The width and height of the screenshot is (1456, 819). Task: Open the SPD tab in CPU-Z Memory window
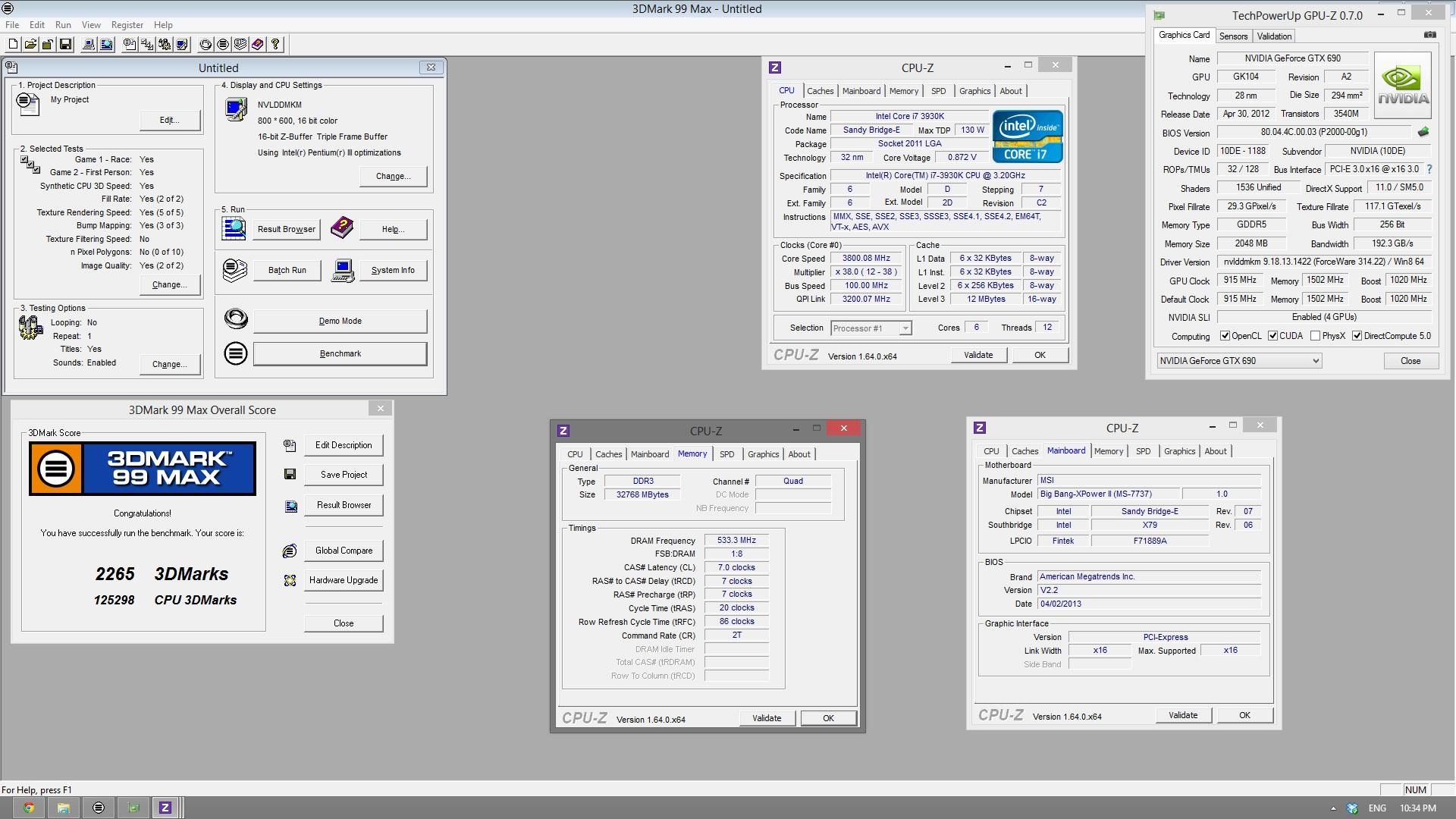pos(726,454)
